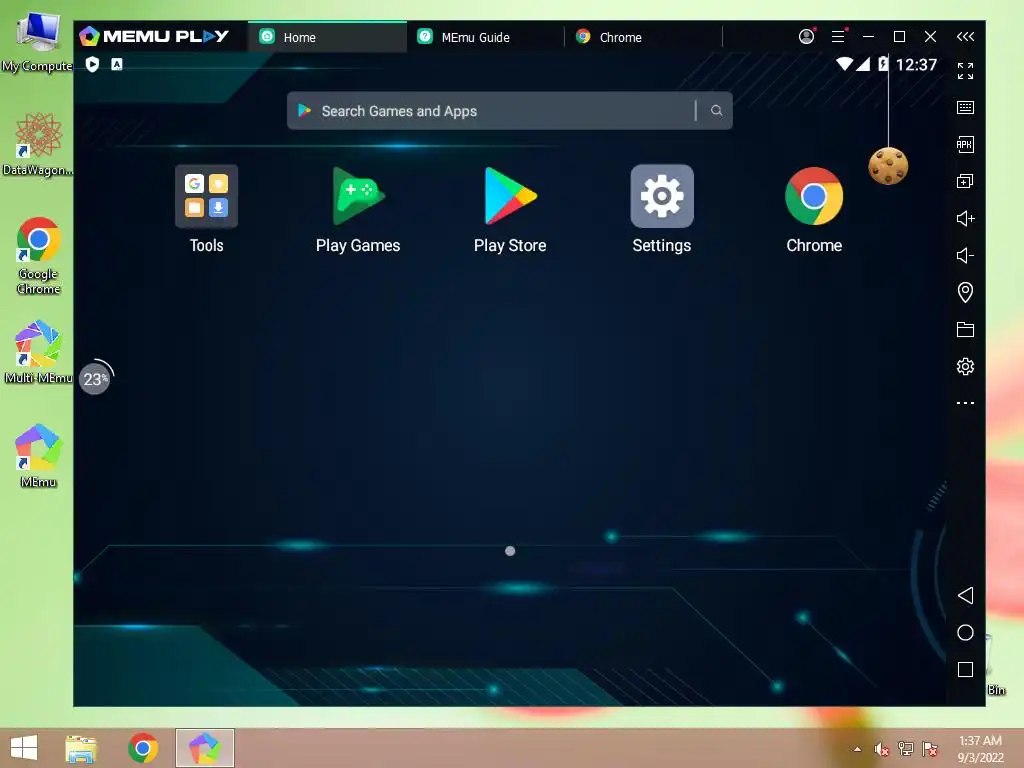Screen dimensions: 1024x768
Task: Open the Tools folder in MEmu
Action: point(206,196)
